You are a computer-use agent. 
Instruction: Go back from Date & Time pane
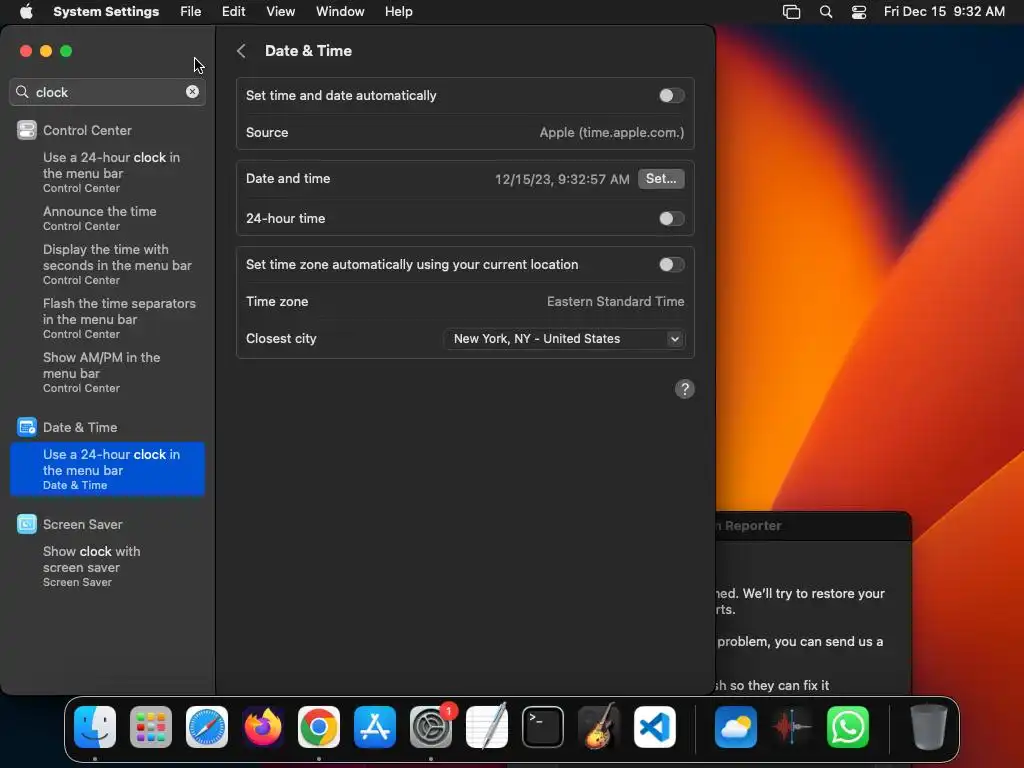tap(241, 51)
